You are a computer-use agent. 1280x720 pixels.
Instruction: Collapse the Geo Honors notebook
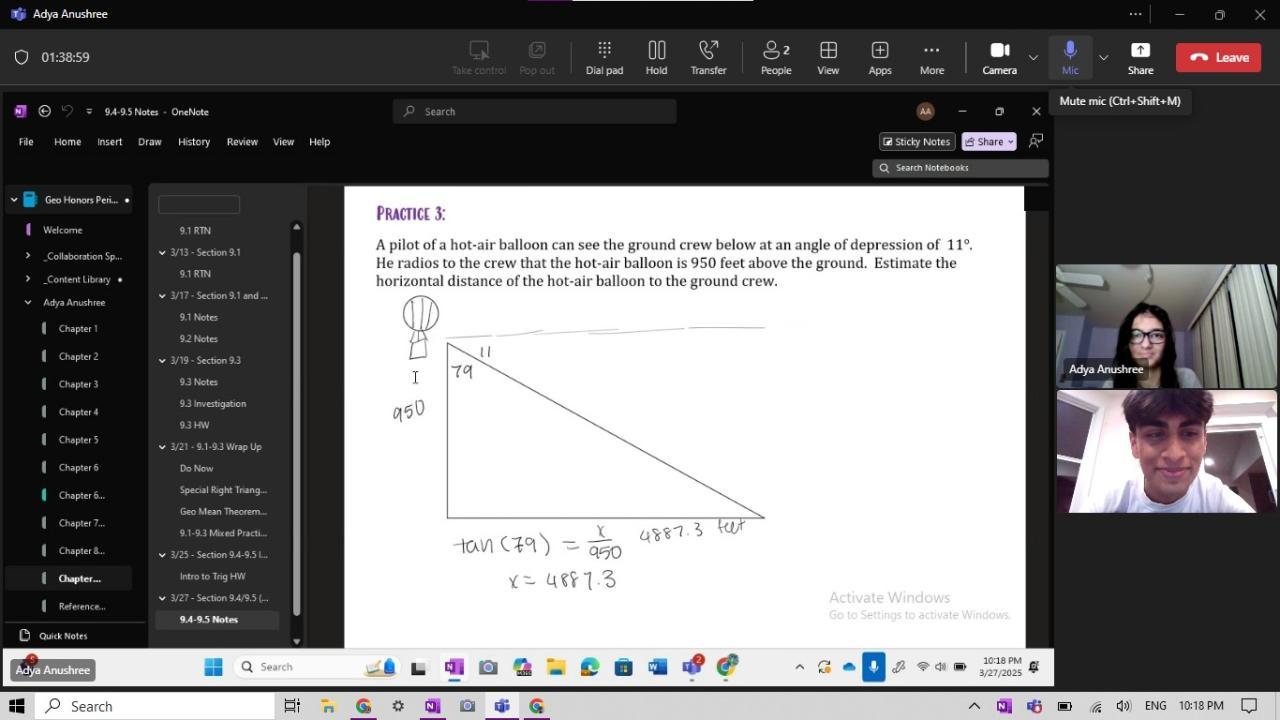point(14,200)
